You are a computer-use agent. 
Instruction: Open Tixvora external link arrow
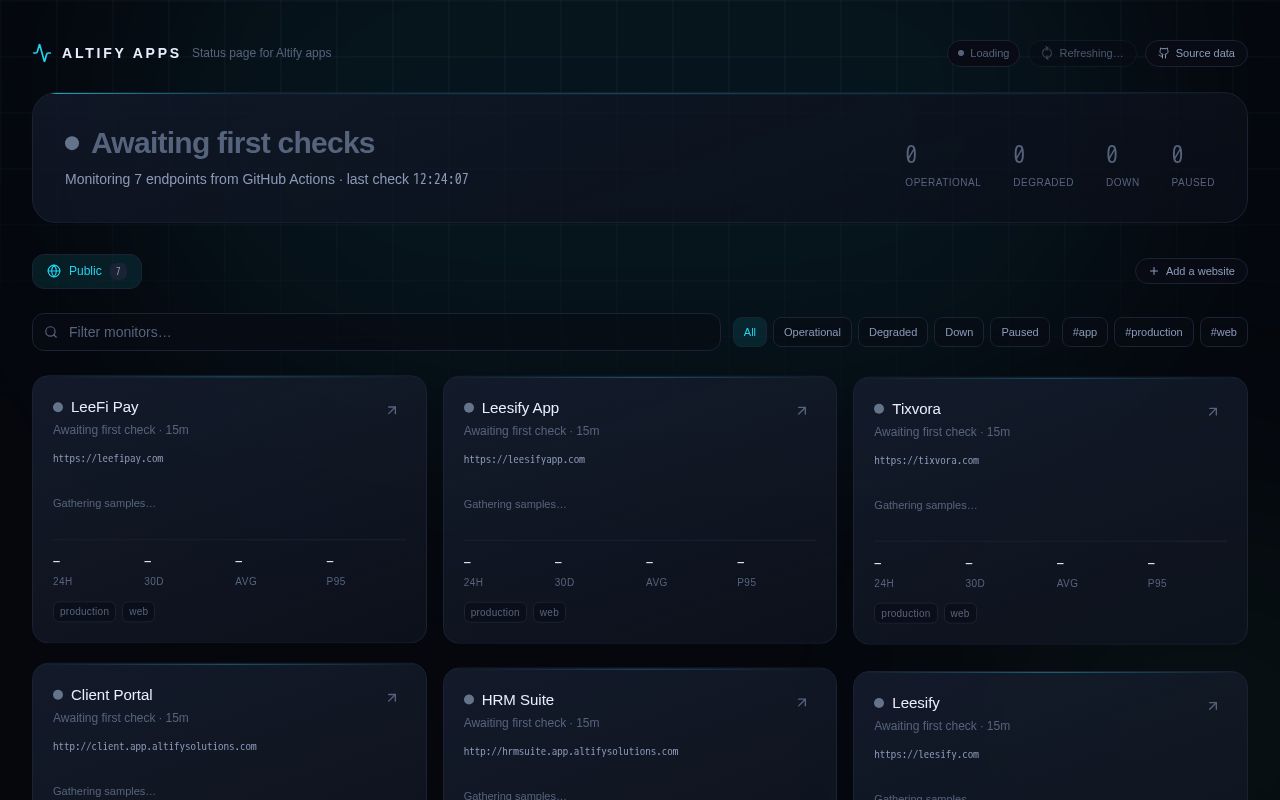pyautogui.click(x=1213, y=412)
